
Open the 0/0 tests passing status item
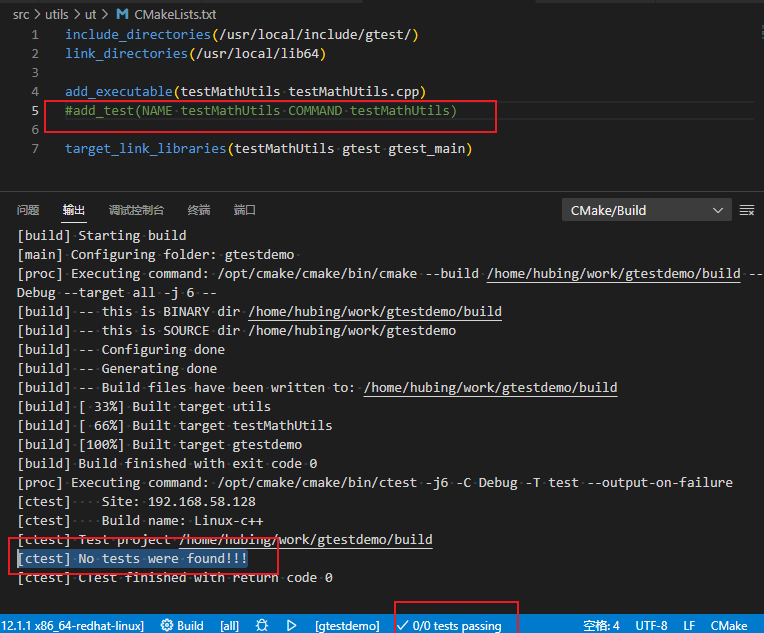(x=449, y=625)
